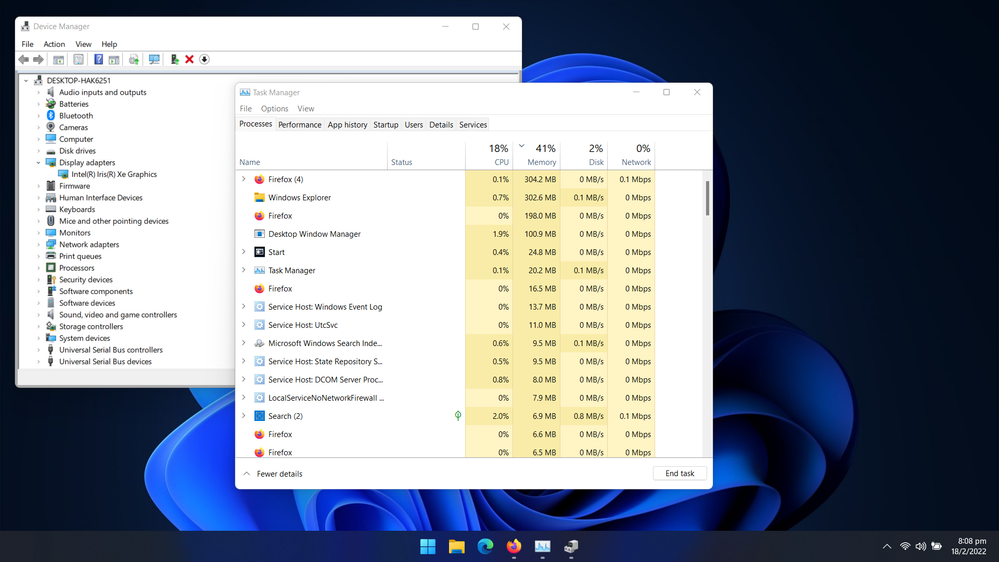Screen dimensions: 999x562
Task: Click the green leaf suspended status icon
Action: (x=457, y=415)
